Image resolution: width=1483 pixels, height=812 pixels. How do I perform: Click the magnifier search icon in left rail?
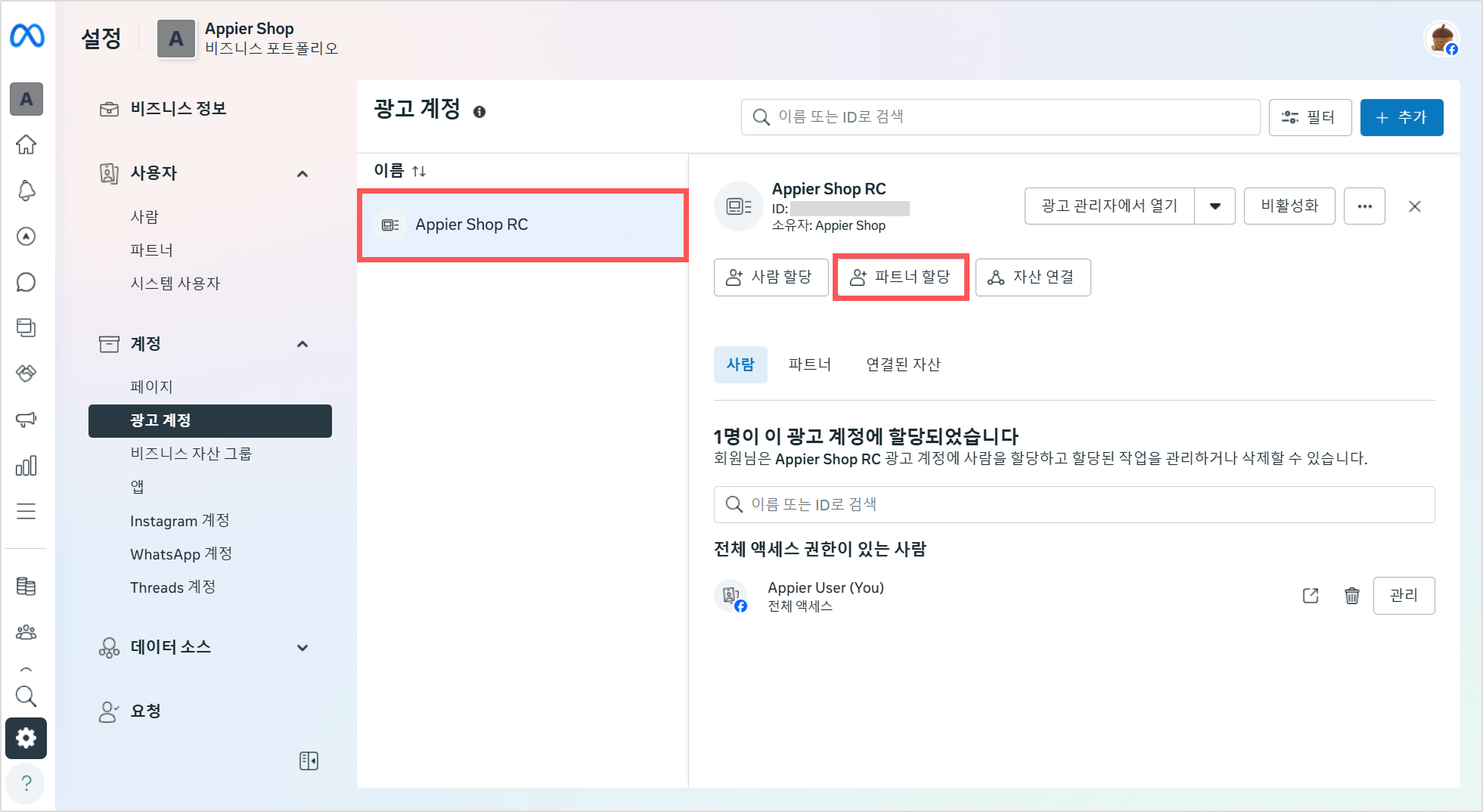(x=26, y=696)
